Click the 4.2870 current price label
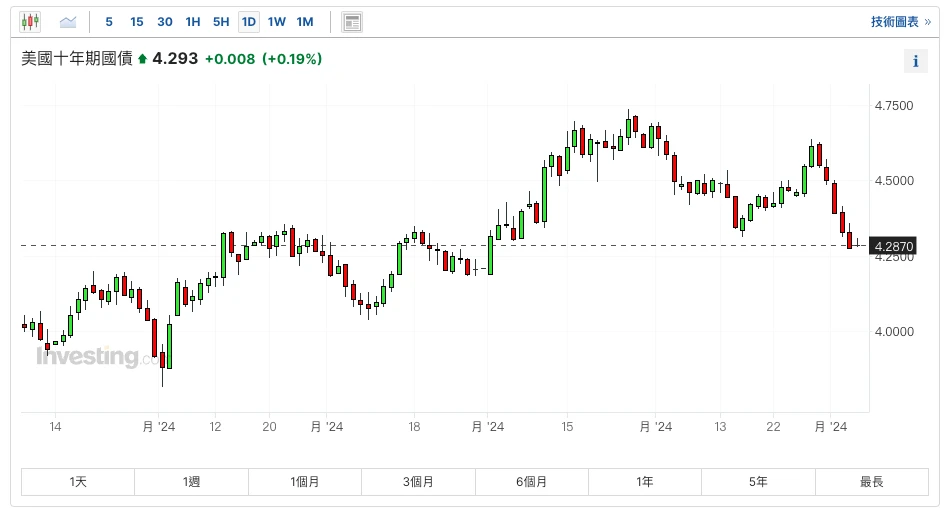The width and height of the screenshot is (946, 510). tap(893, 246)
